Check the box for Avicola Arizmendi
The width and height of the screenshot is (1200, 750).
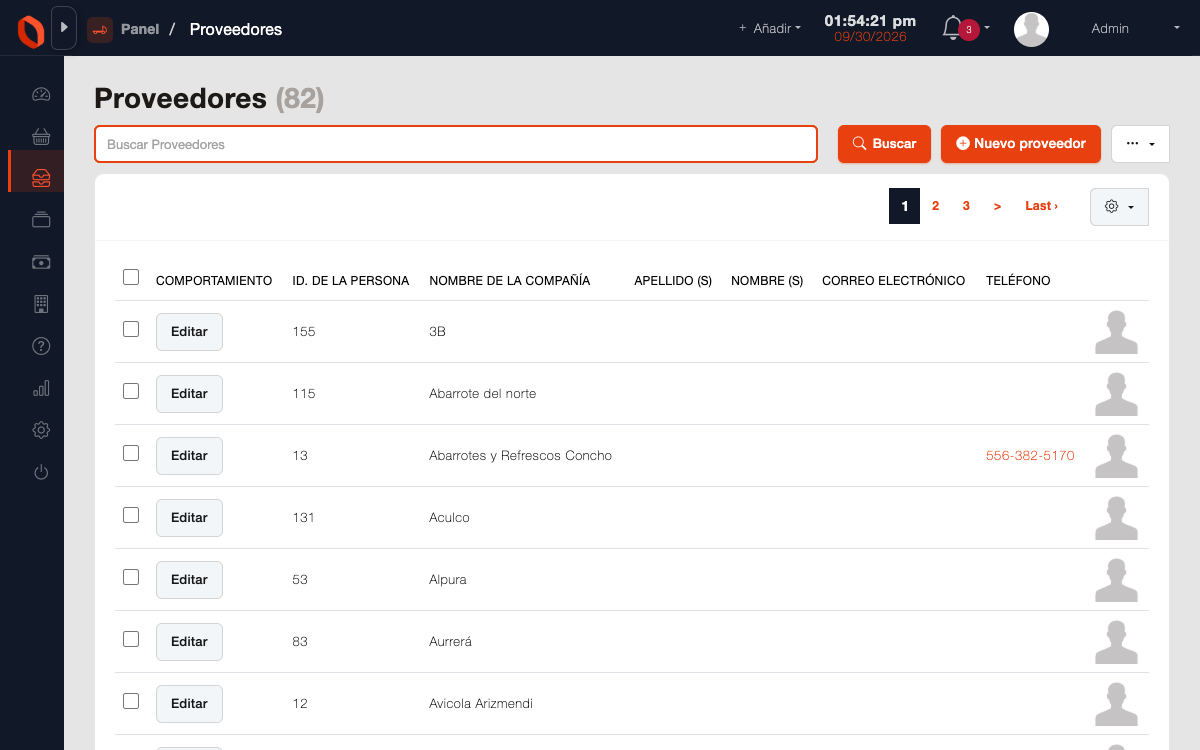pyautogui.click(x=131, y=701)
